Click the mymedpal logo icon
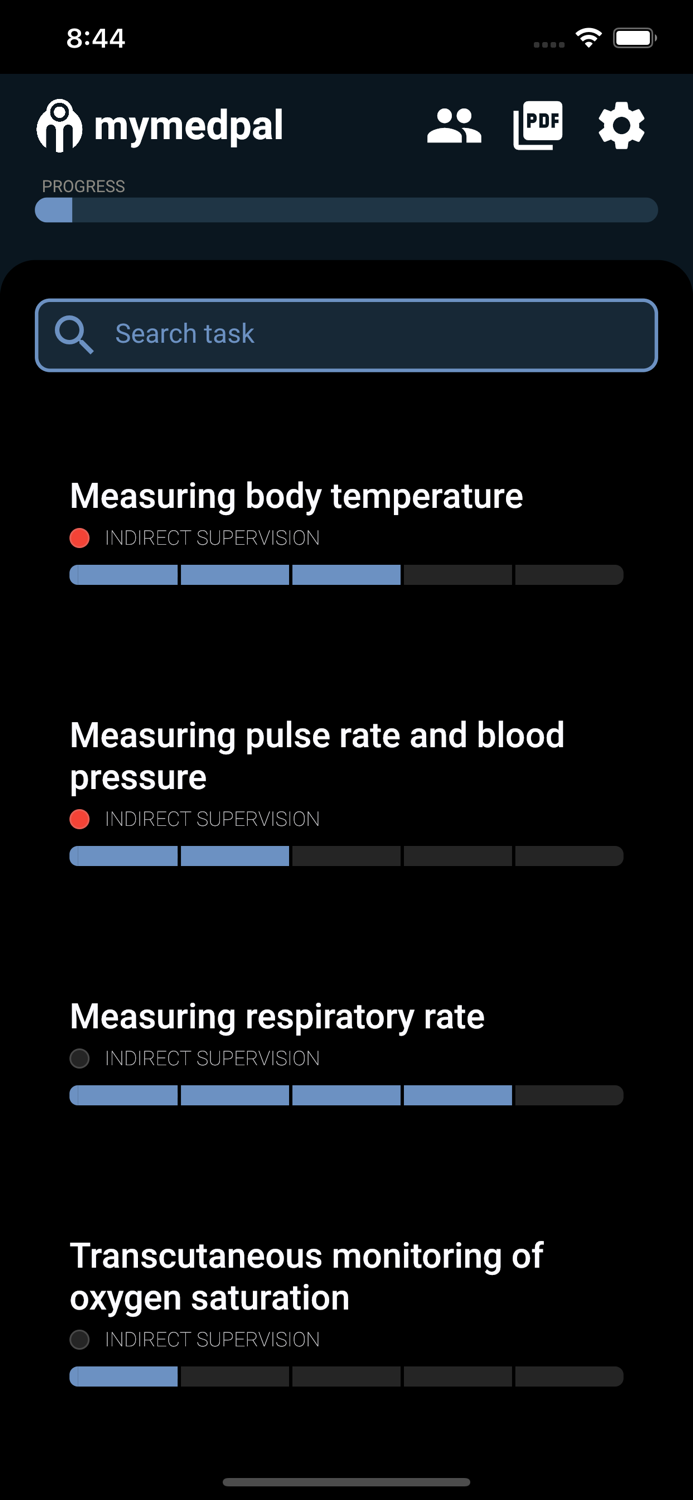The height and width of the screenshot is (1500, 693). click(57, 125)
